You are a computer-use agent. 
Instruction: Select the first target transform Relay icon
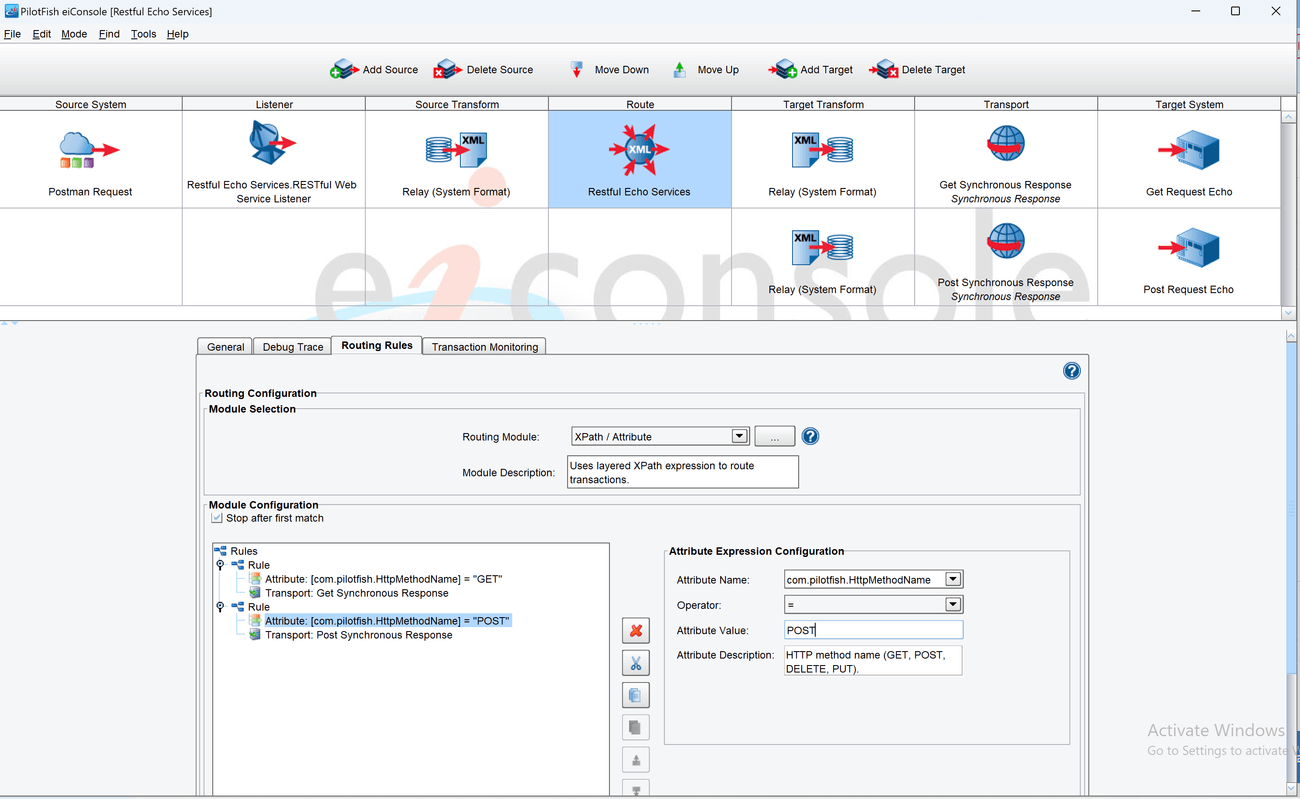pos(822,148)
